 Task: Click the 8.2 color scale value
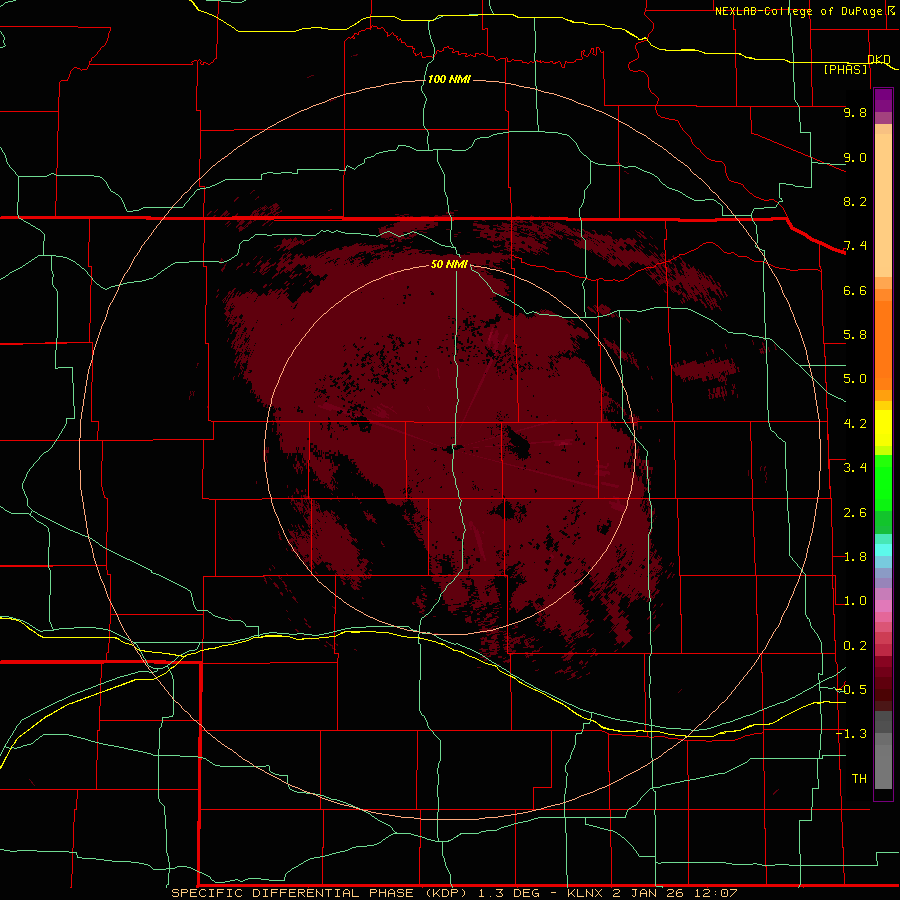(x=855, y=201)
